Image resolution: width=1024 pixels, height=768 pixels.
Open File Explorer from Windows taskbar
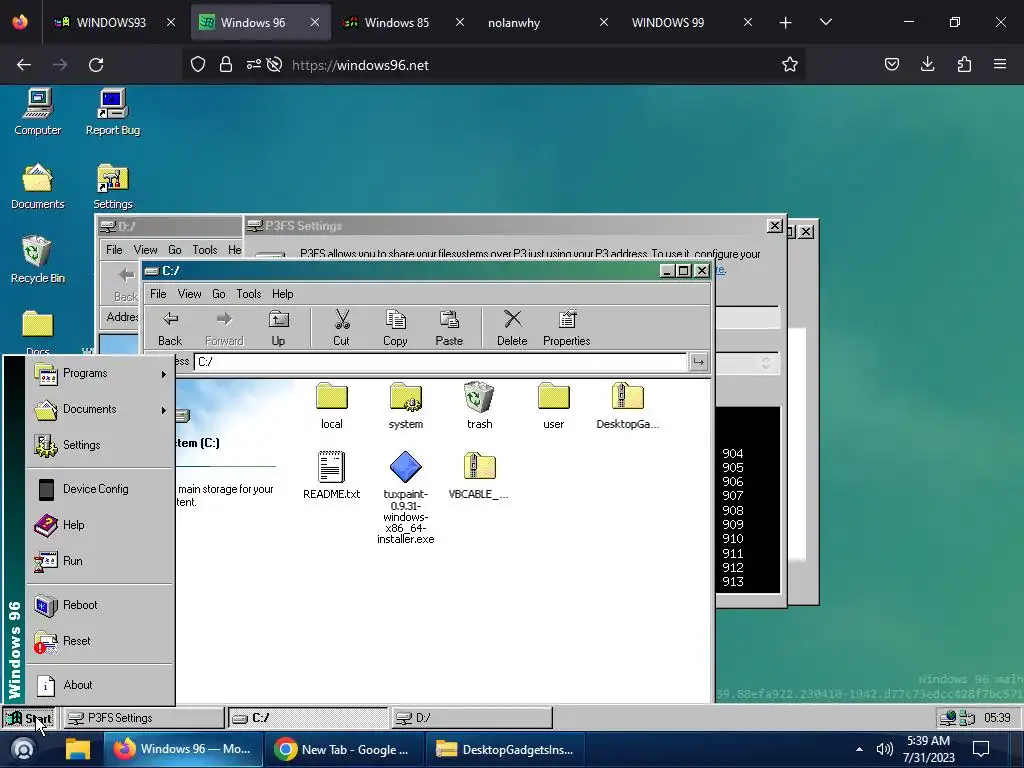pos(78,750)
